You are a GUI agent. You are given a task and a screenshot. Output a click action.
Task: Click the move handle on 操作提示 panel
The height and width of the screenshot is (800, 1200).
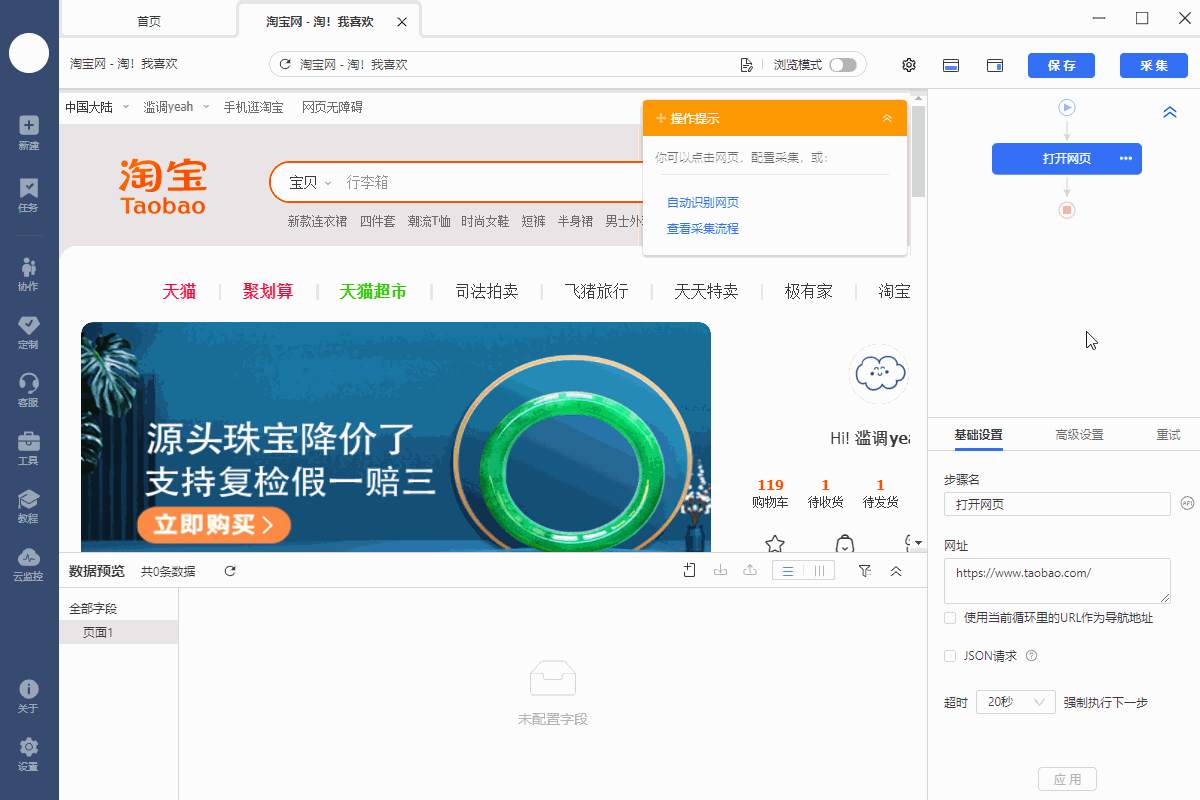tap(660, 119)
